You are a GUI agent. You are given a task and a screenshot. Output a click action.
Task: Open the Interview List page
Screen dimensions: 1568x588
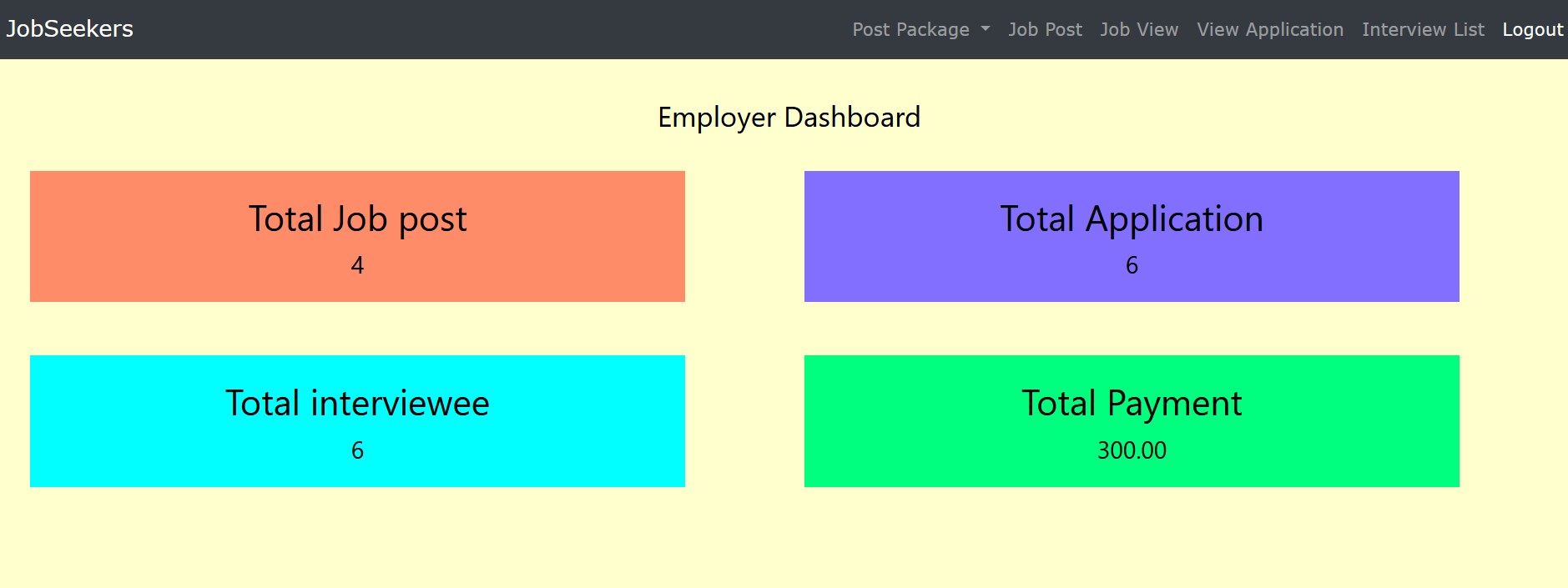pyautogui.click(x=1423, y=29)
